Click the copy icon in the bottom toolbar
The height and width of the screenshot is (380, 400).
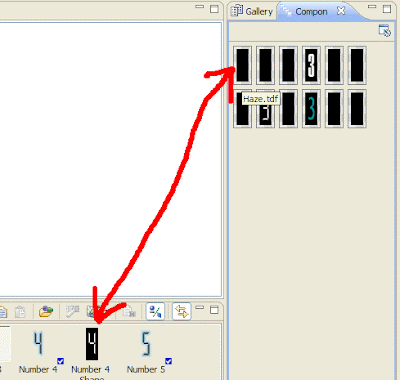(x=3, y=312)
